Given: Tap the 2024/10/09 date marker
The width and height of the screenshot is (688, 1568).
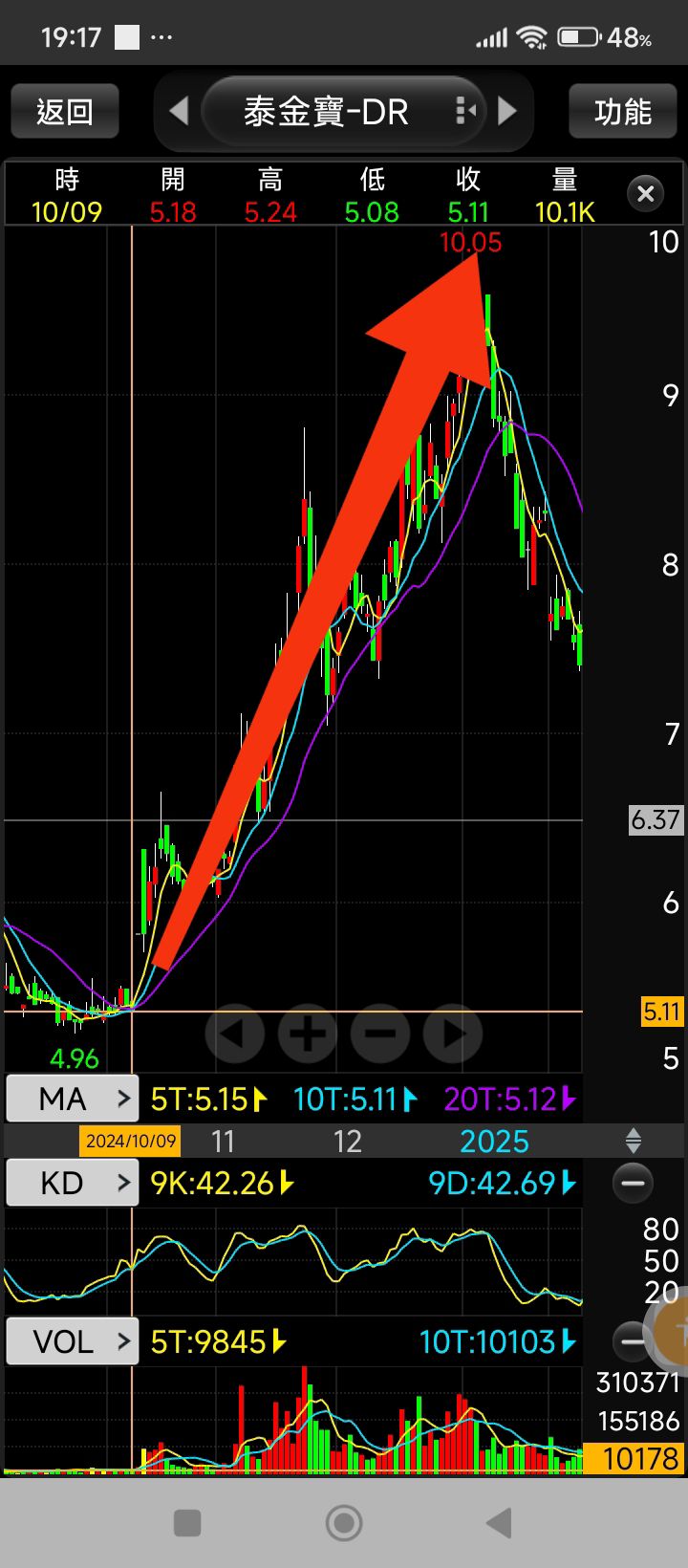Looking at the screenshot, I should click(x=130, y=1141).
